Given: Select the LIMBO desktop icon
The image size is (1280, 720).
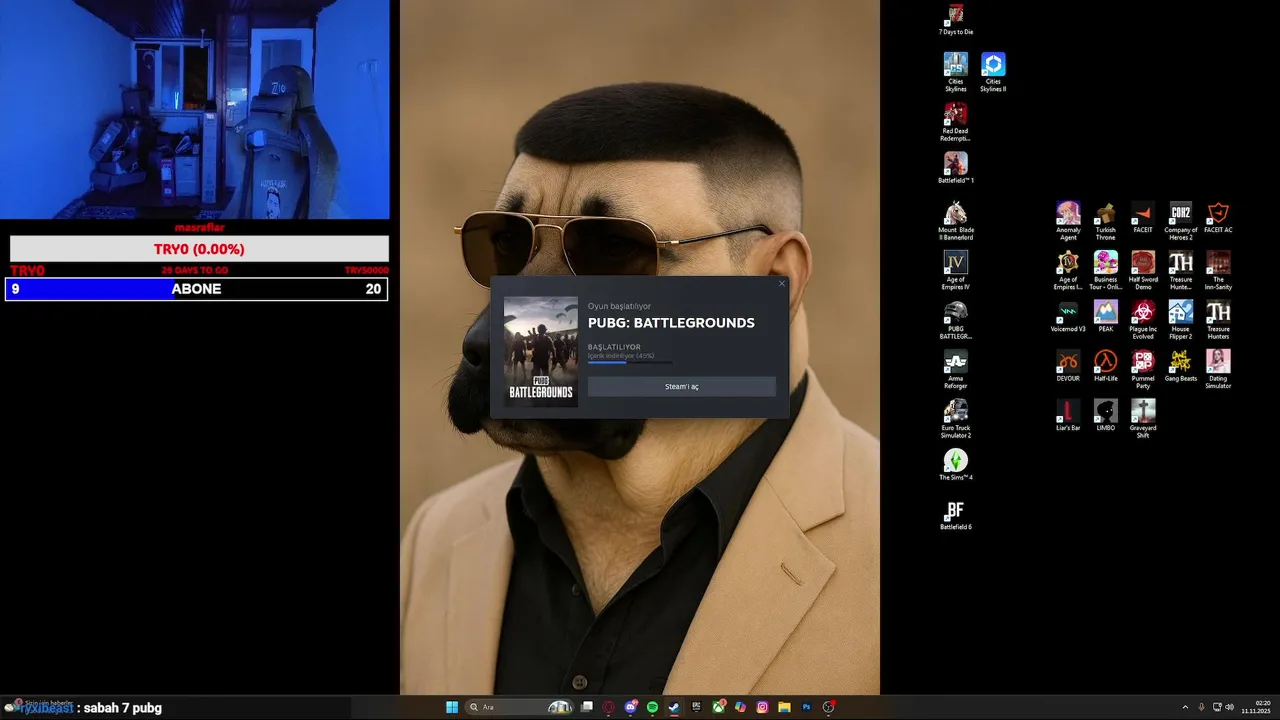Looking at the screenshot, I should pyautogui.click(x=1105, y=415).
